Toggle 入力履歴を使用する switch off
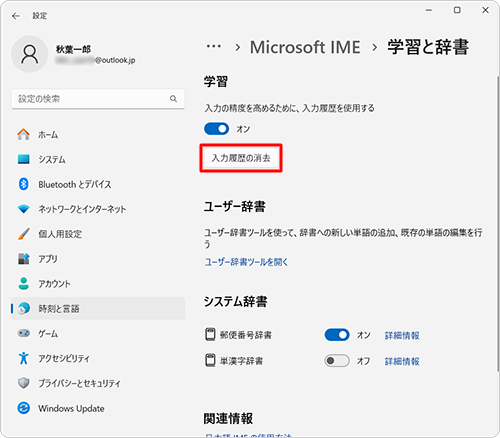This screenshot has width=500, height=438. click(x=216, y=129)
